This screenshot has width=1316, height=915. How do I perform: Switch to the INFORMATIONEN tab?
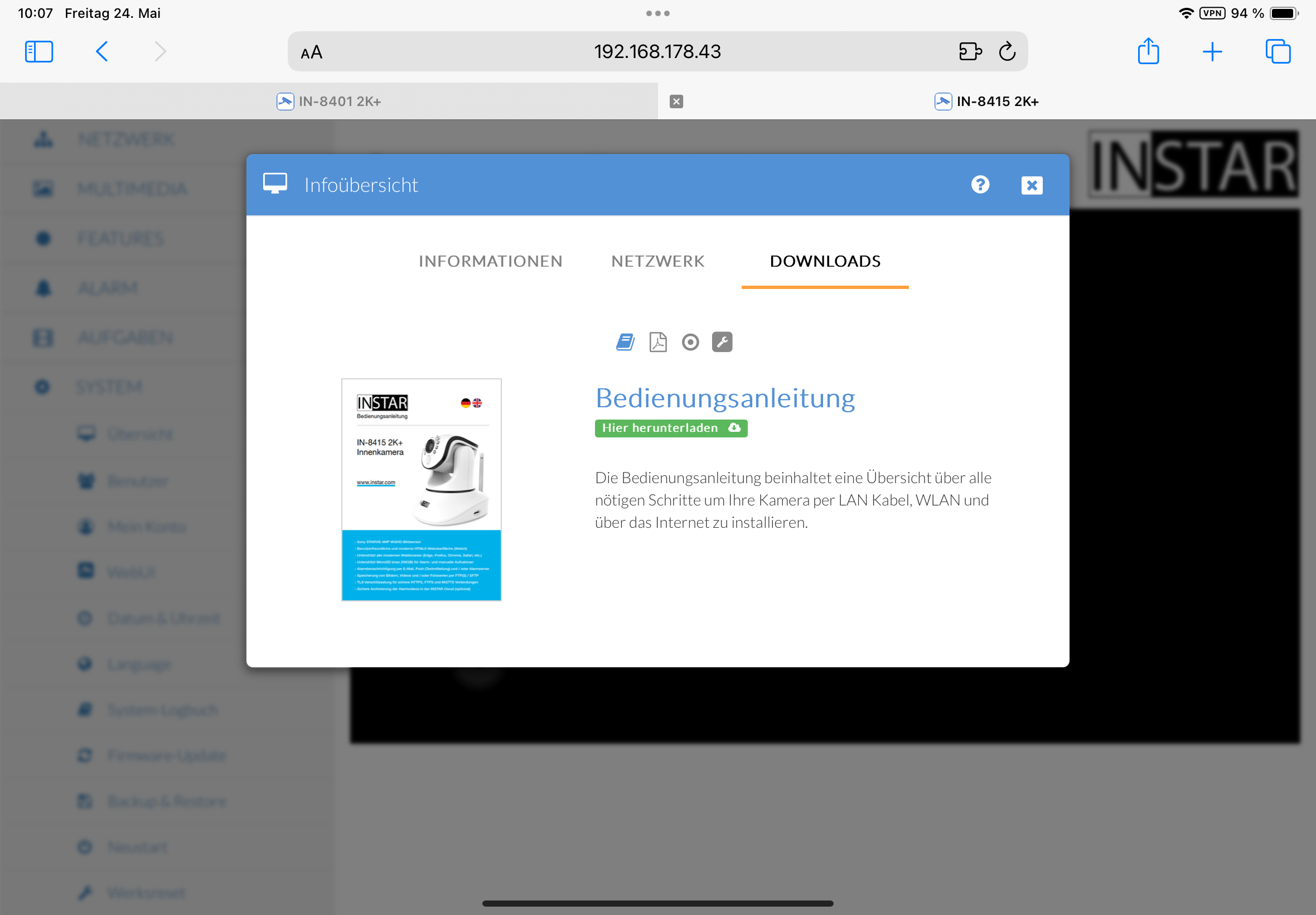tap(490, 262)
